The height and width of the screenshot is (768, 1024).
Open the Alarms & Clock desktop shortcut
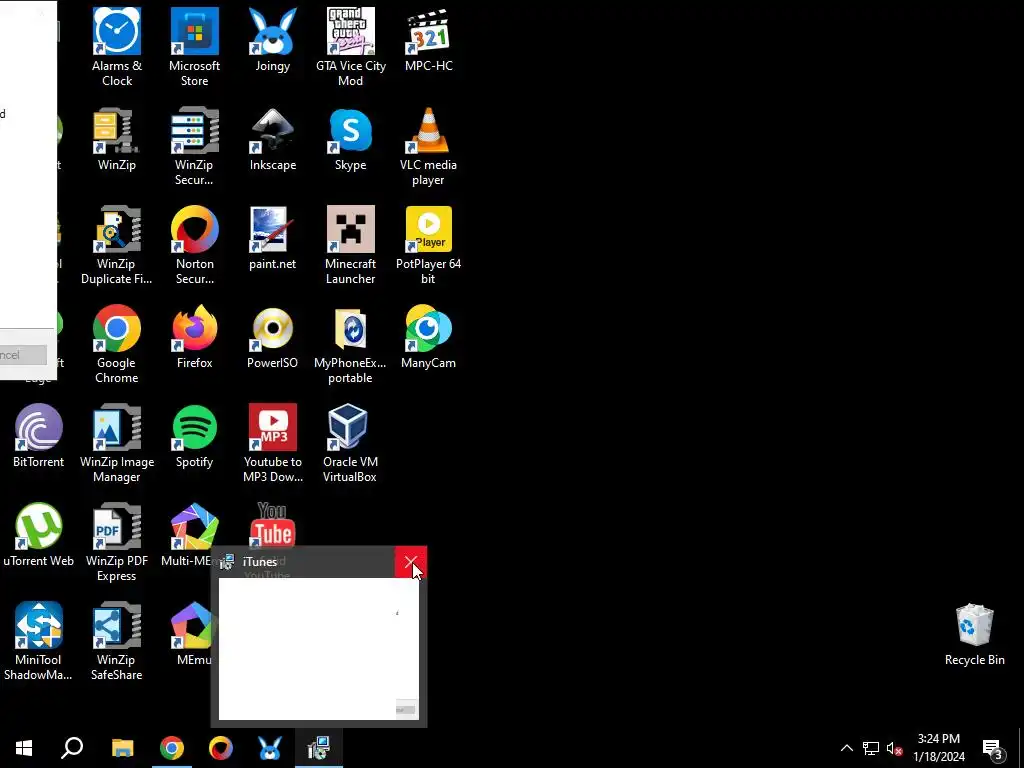(117, 46)
